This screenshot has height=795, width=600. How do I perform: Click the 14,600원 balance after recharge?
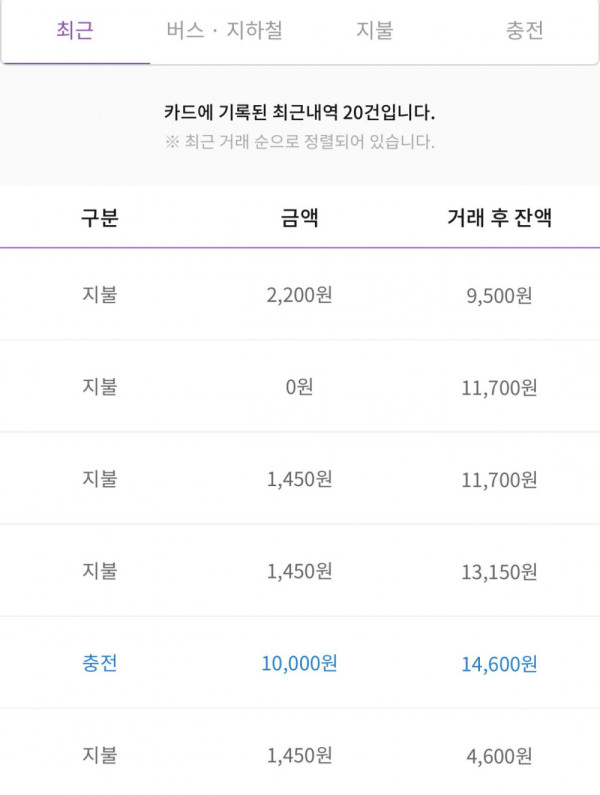500,664
